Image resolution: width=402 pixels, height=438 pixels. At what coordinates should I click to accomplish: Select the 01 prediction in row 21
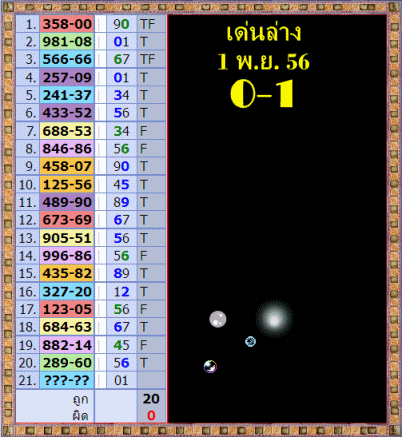121,380
